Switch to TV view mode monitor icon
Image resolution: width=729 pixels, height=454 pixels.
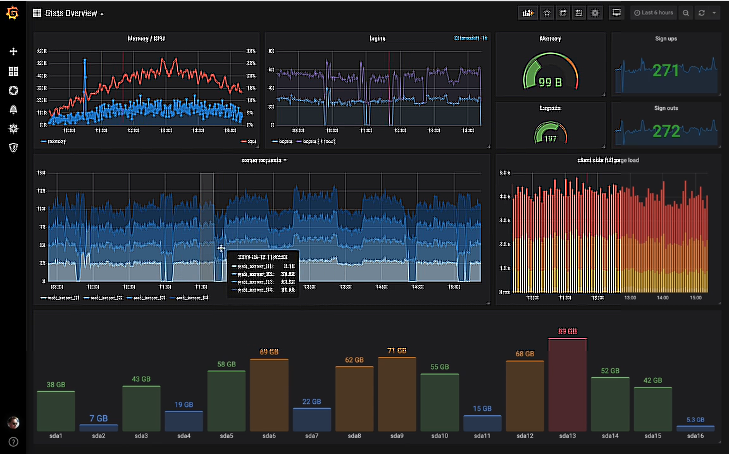(x=616, y=13)
